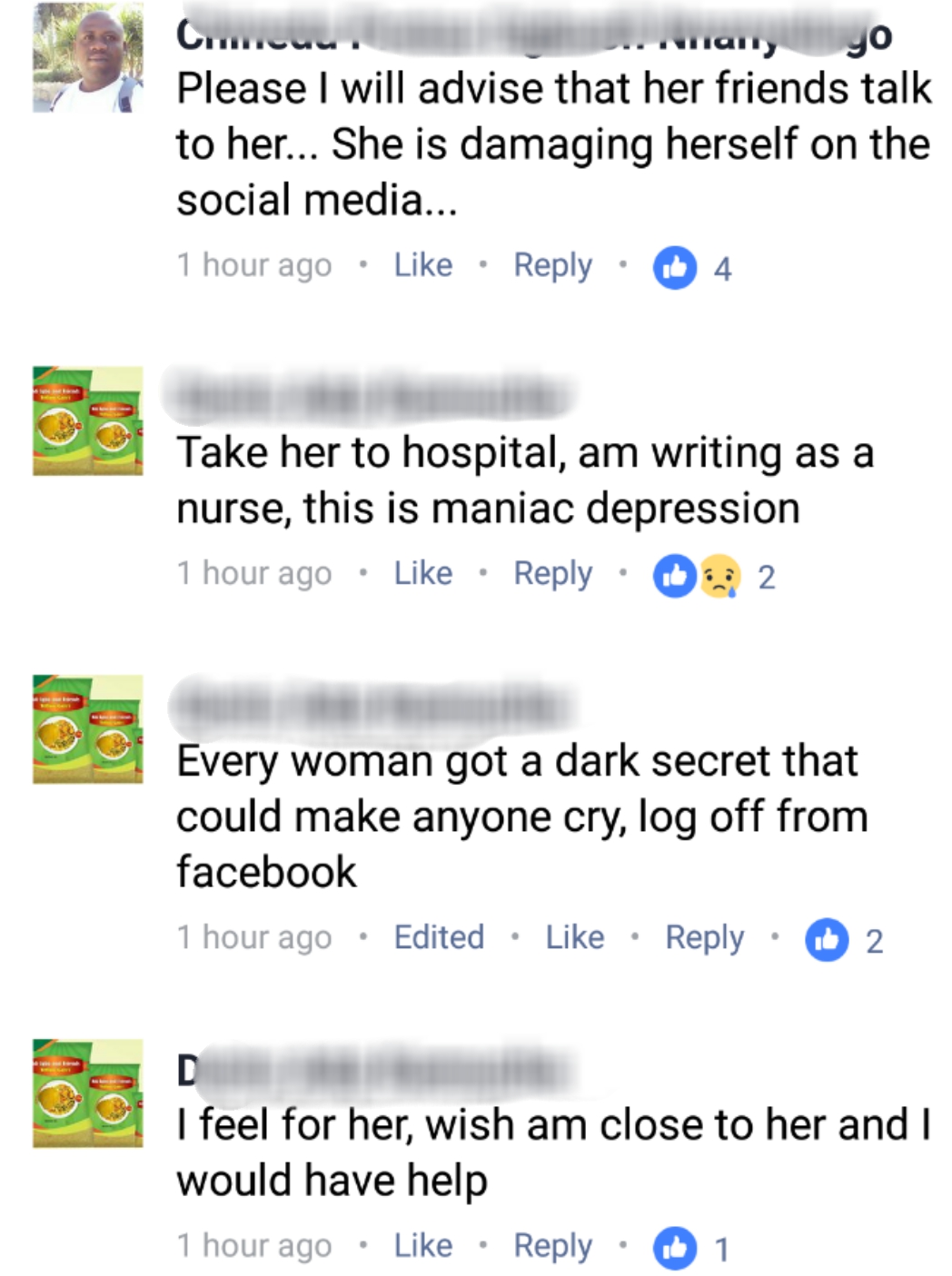
Task: Like the 'I feel for her' comment
Action: point(423,1245)
